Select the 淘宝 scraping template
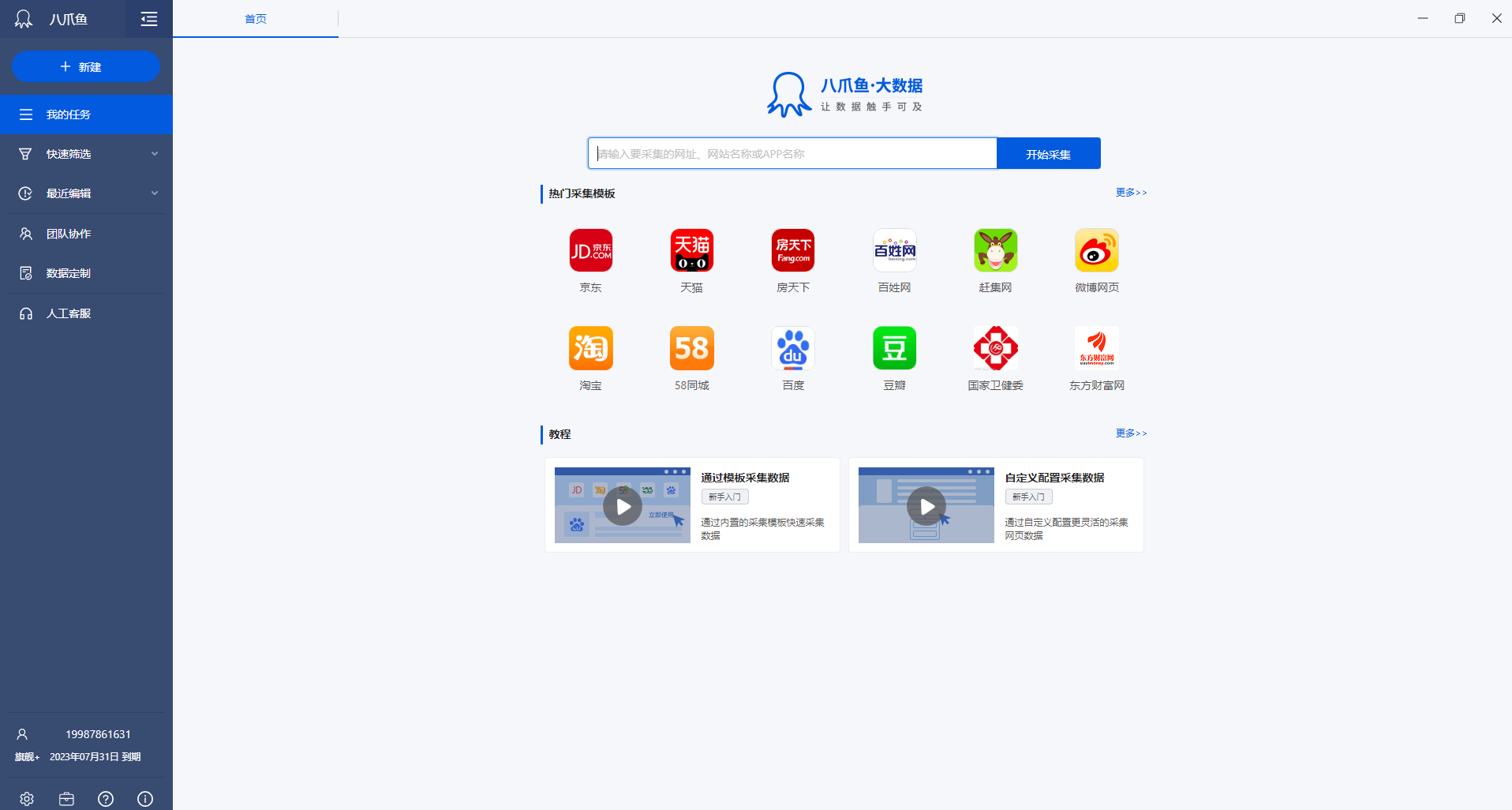Image resolution: width=1512 pixels, height=810 pixels. point(590,359)
